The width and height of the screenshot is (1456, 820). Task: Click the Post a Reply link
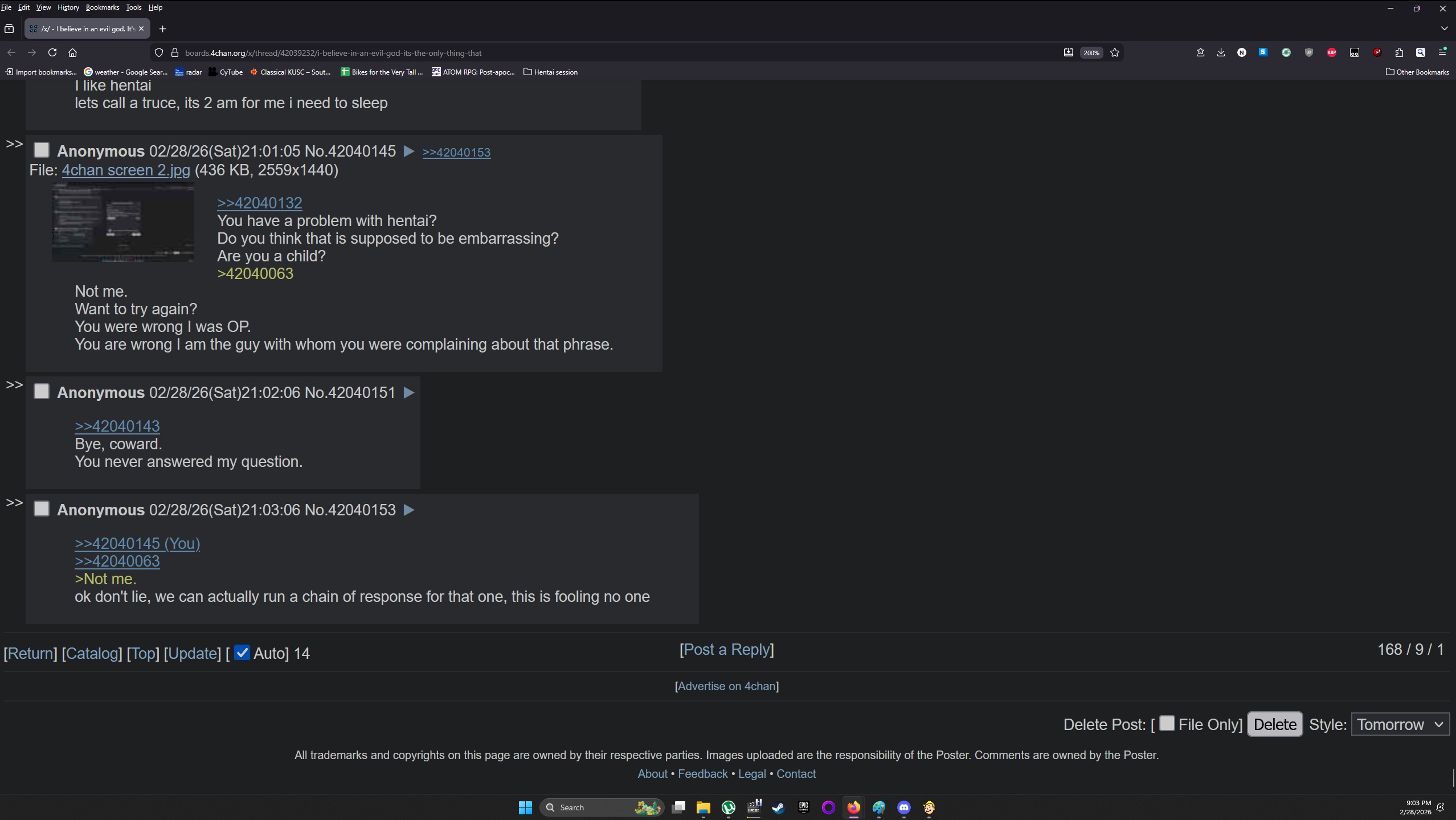(x=726, y=650)
